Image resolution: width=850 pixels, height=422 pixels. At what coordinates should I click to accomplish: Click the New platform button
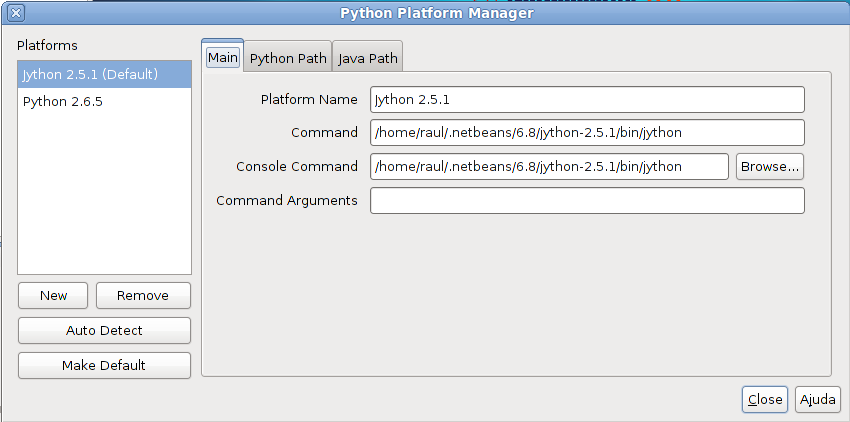click(x=53, y=295)
